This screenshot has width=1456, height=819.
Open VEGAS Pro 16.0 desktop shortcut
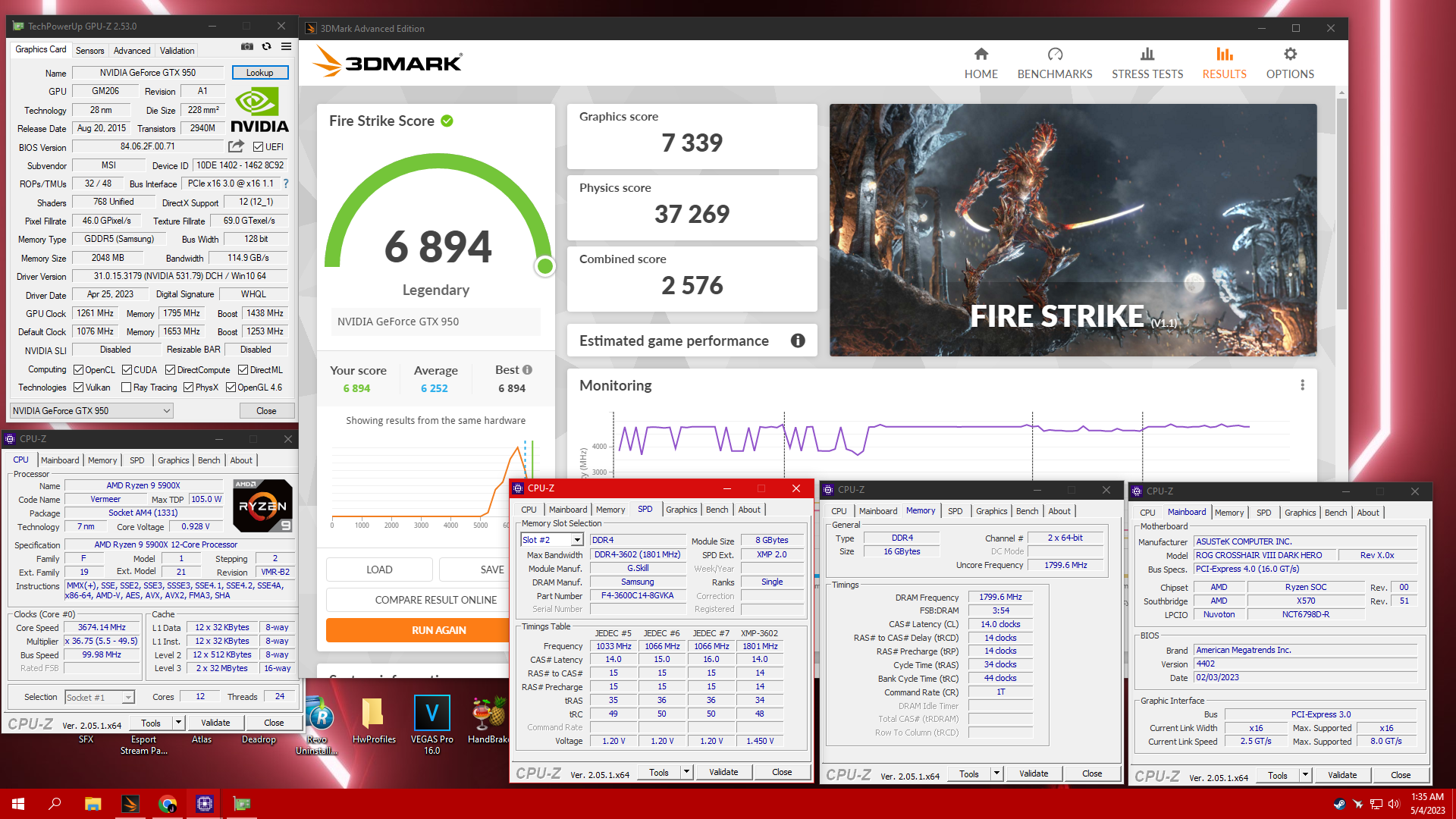(x=431, y=724)
